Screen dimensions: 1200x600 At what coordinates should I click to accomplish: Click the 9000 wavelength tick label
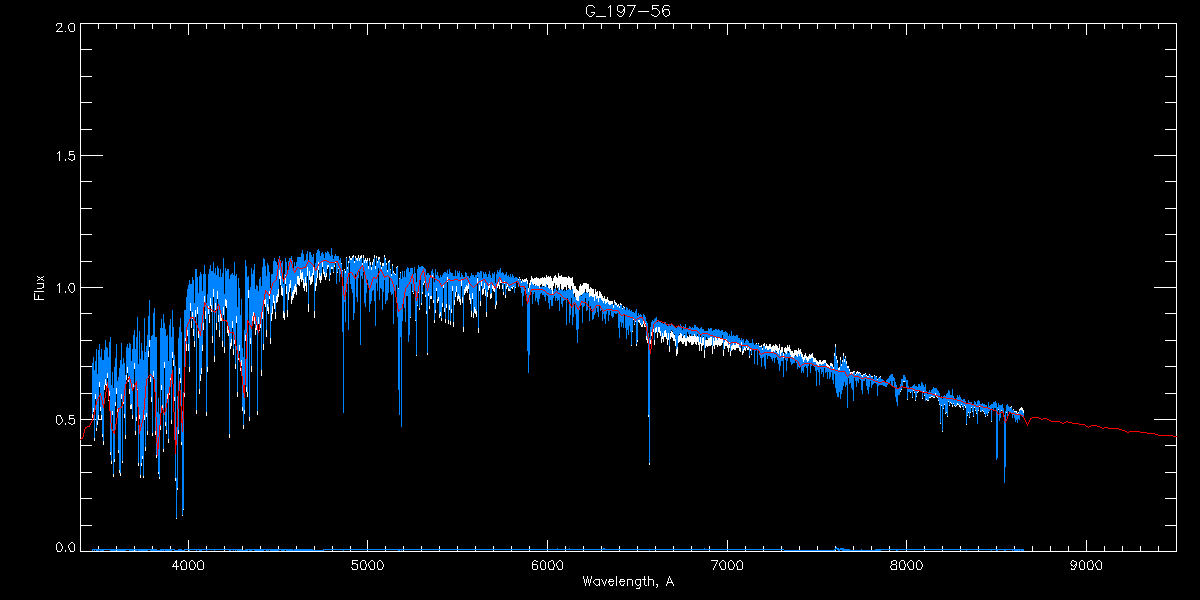[1086, 564]
